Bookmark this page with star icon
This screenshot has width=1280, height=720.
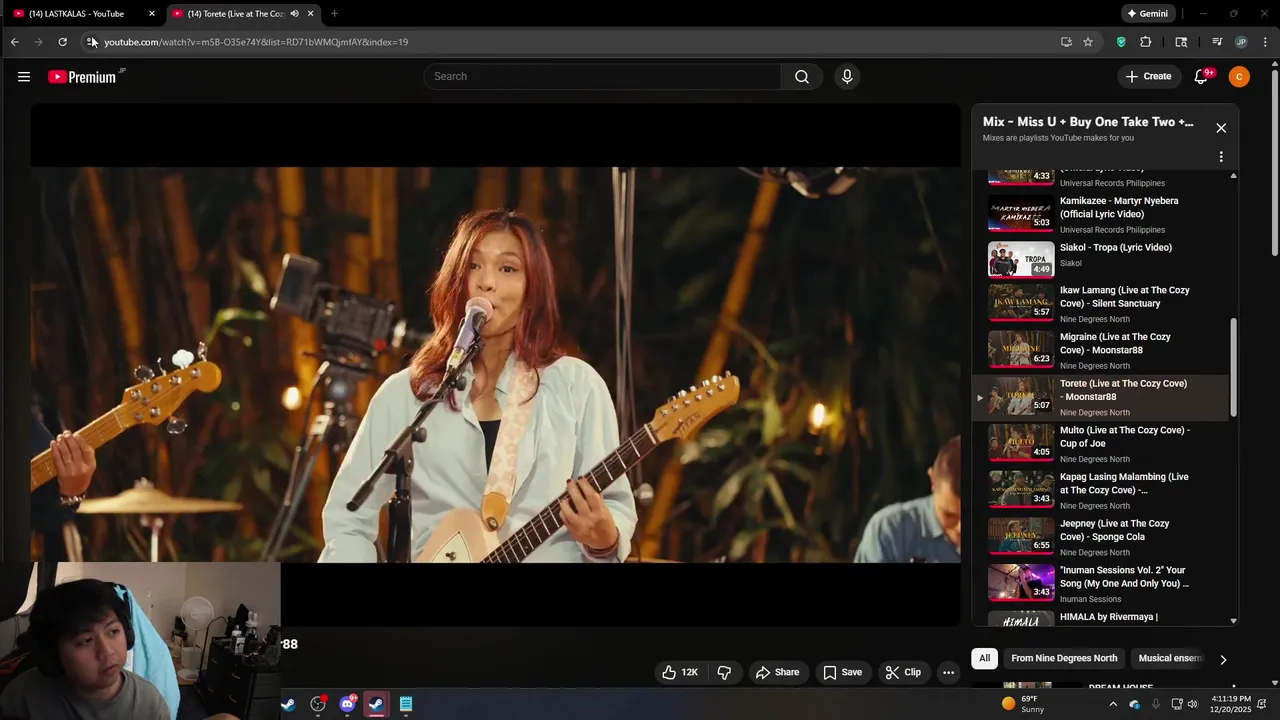[1088, 42]
